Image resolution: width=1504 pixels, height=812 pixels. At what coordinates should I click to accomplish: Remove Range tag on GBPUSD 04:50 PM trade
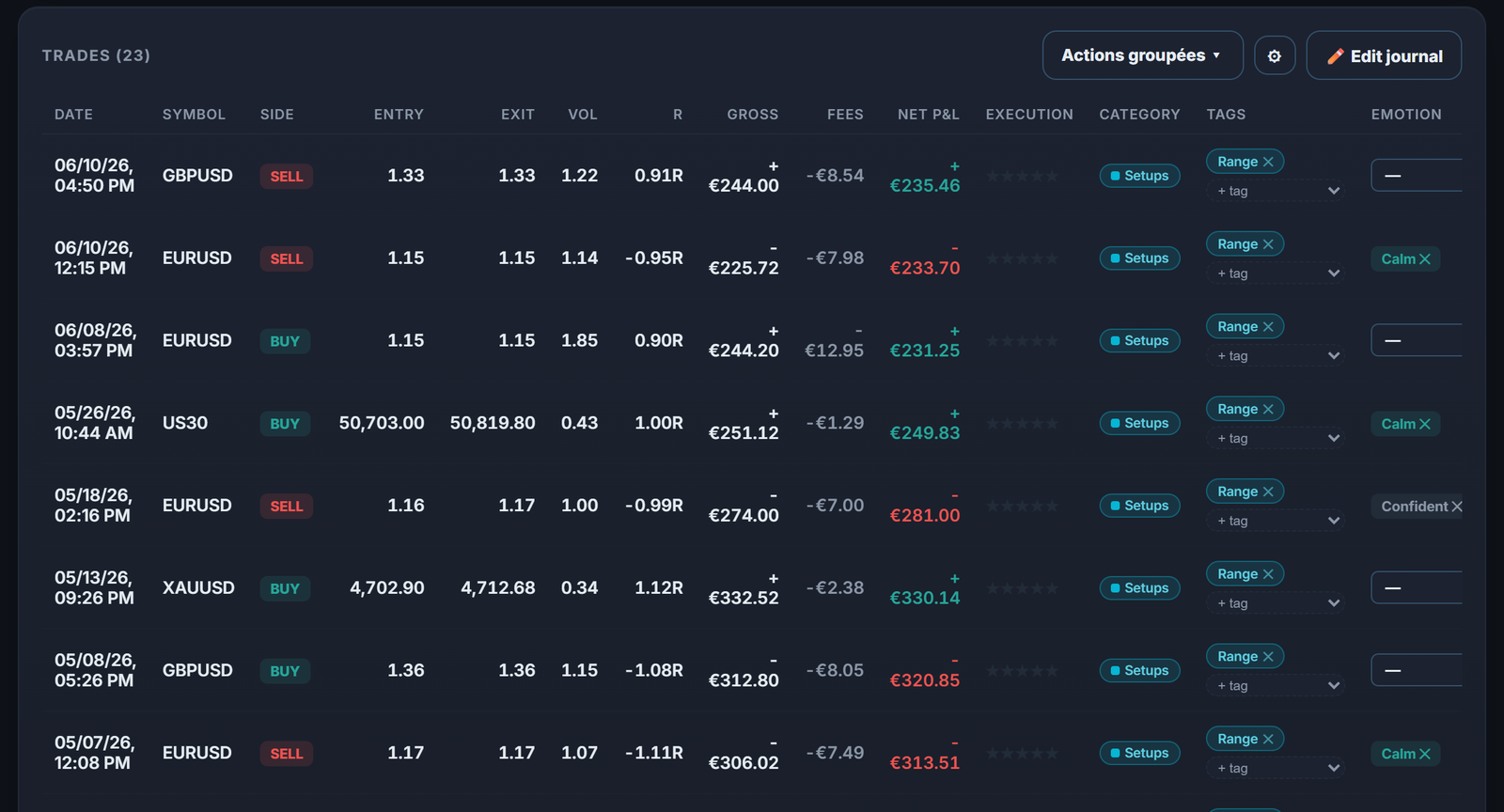1268,162
